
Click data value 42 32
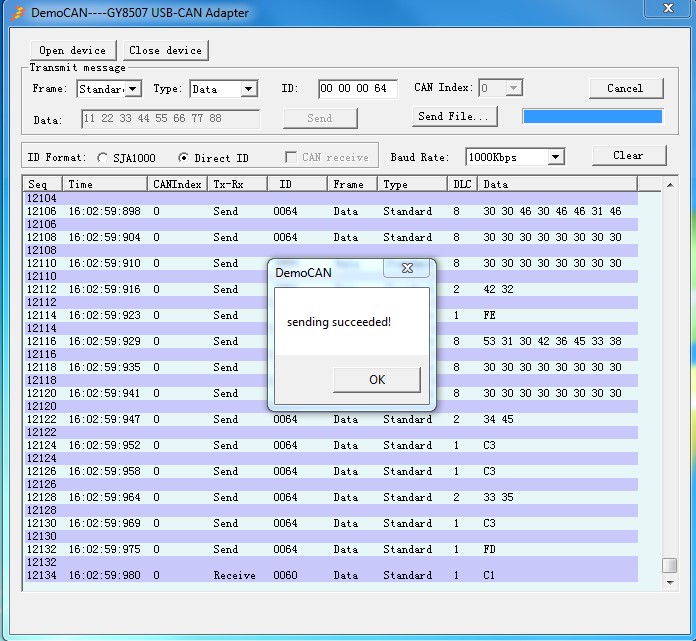pyautogui.click(x=498, y=289)
